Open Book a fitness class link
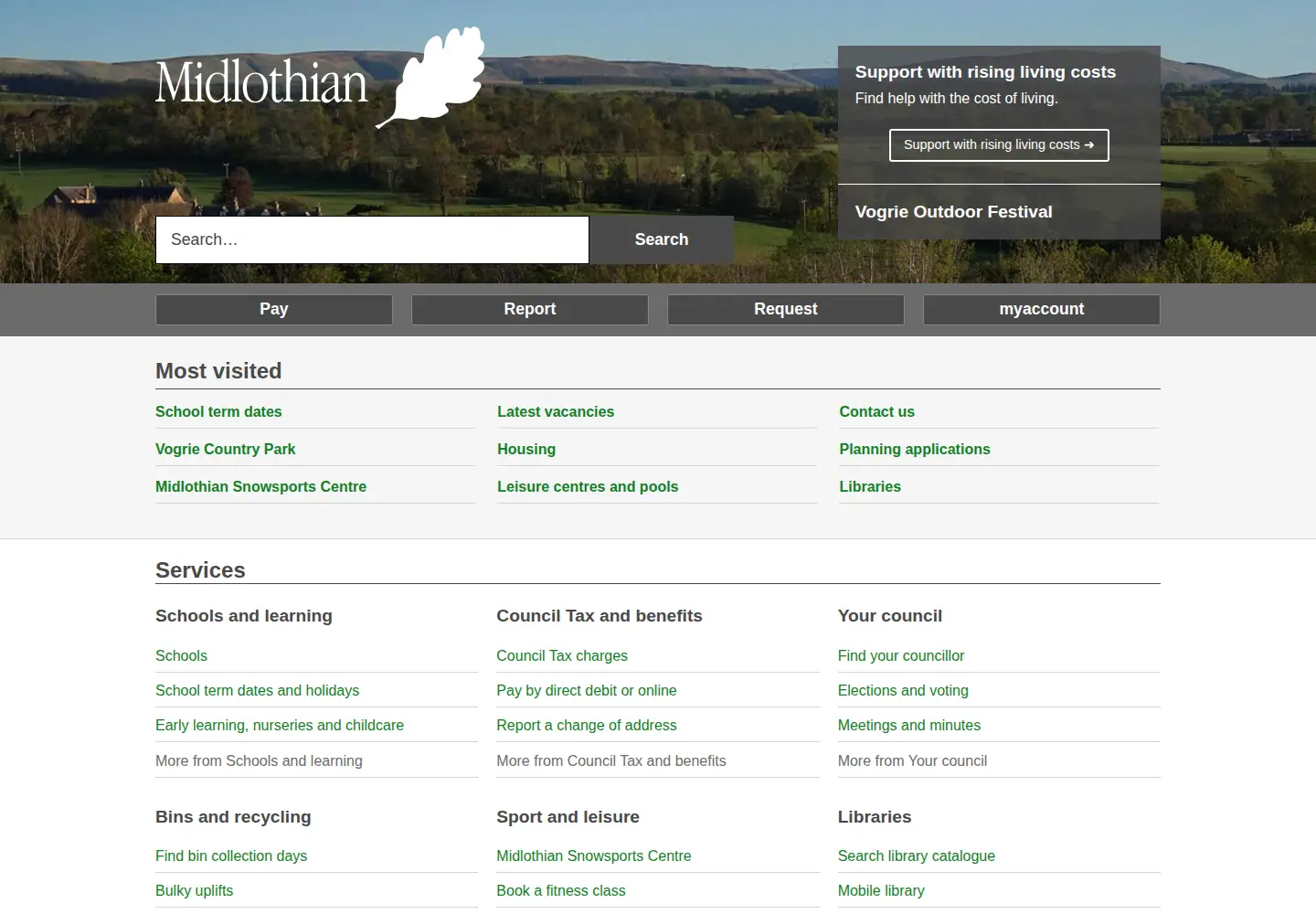 click(561, 891)
